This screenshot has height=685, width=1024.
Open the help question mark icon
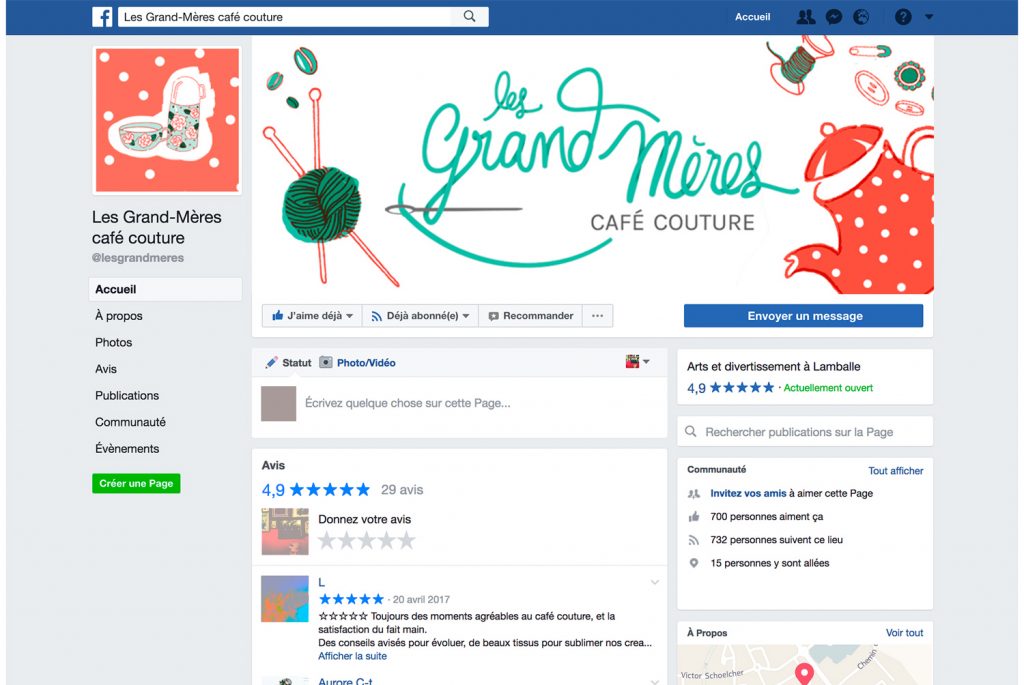tap(903, 17)
